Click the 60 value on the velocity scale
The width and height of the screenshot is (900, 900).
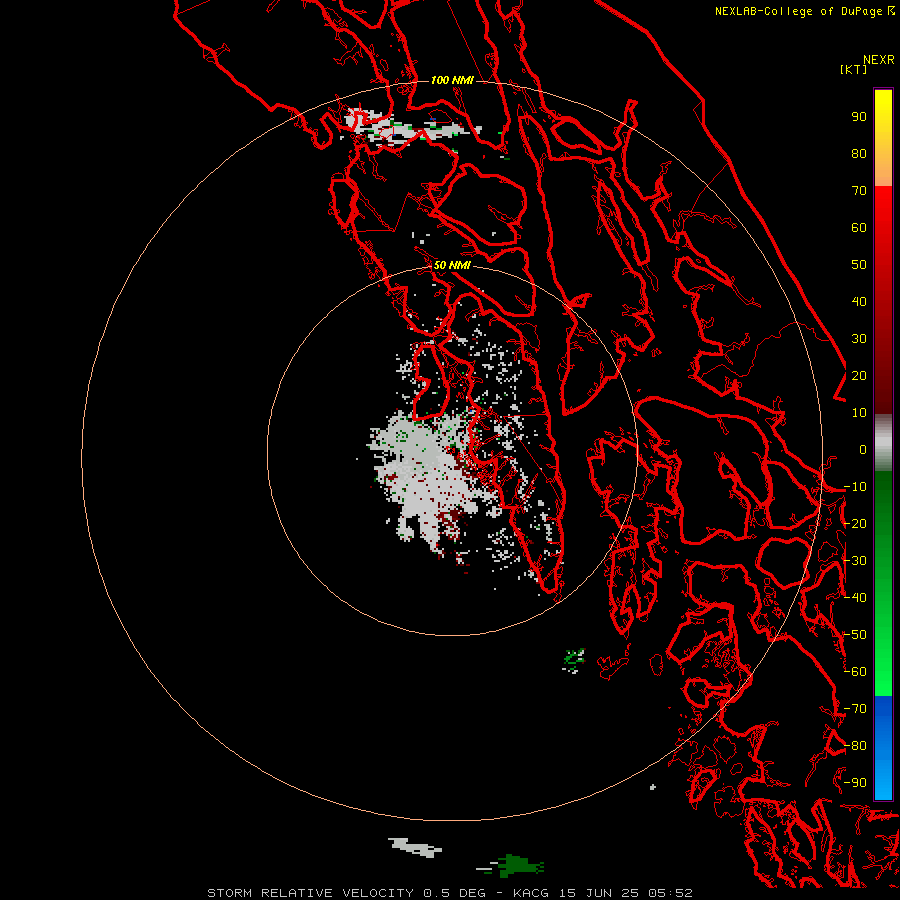(859, 228)
